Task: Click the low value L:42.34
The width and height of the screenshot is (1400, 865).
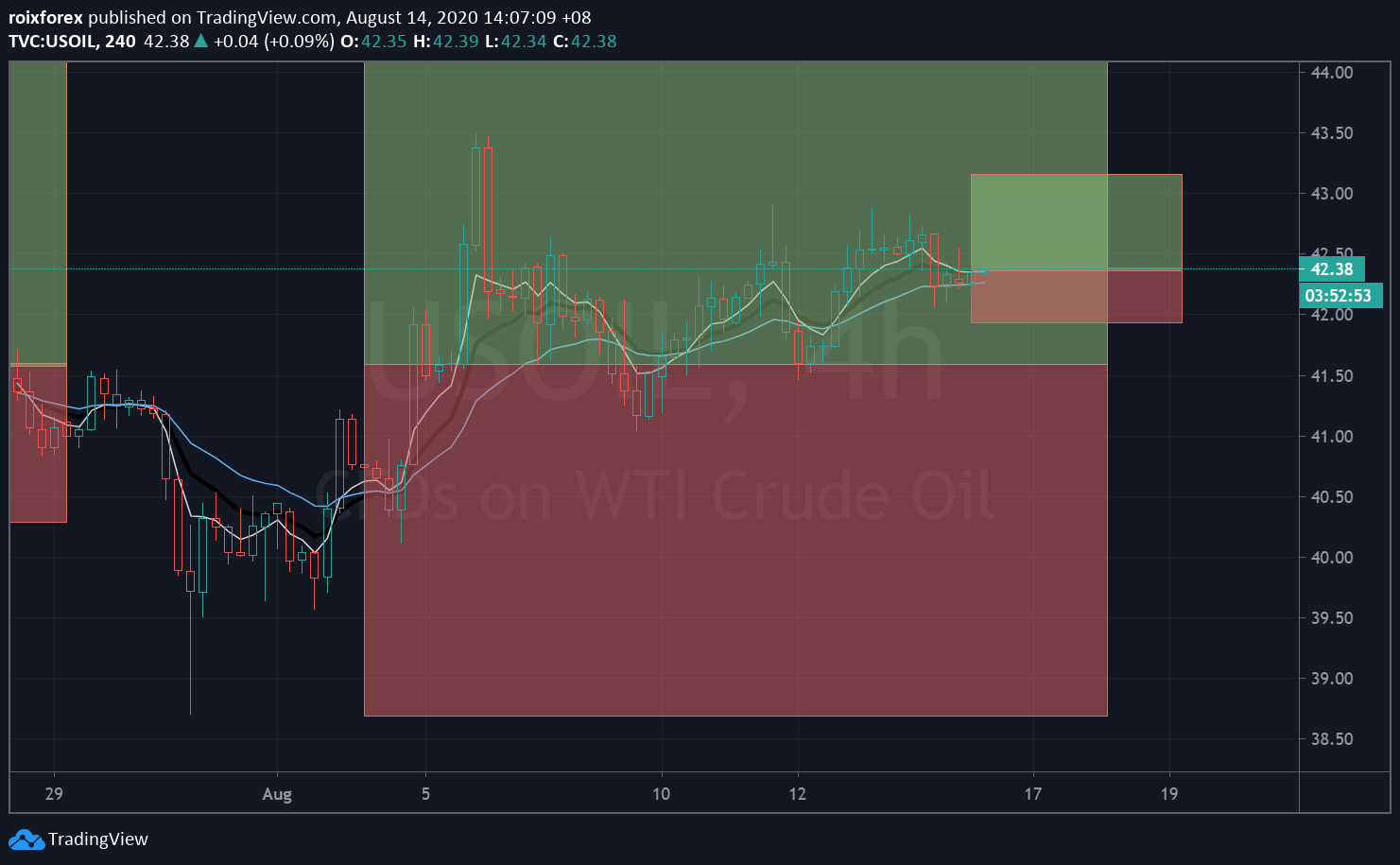Action: (x=516, y=42)
